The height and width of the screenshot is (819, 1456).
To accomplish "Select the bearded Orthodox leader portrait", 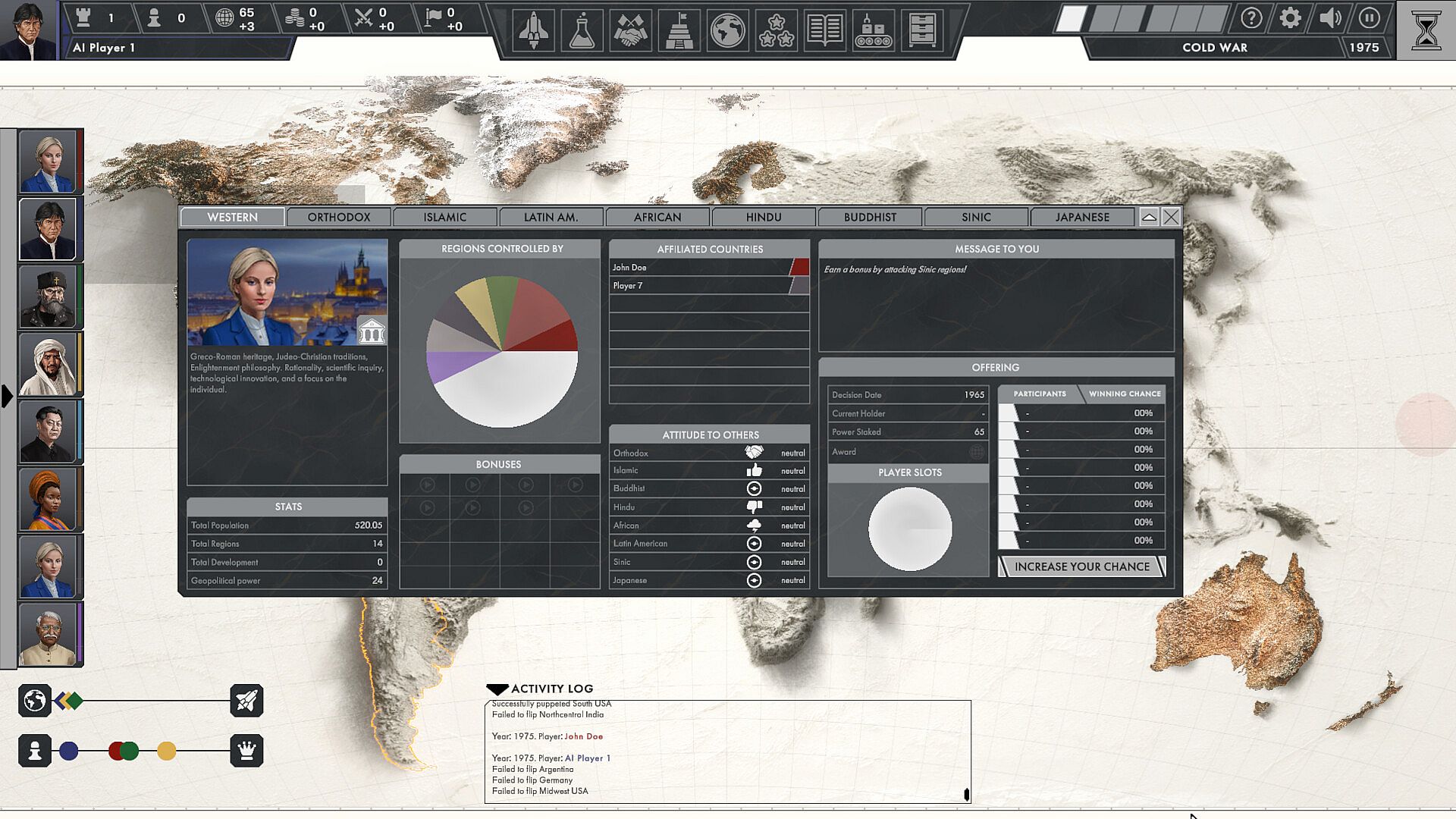I will coord(48,297).
